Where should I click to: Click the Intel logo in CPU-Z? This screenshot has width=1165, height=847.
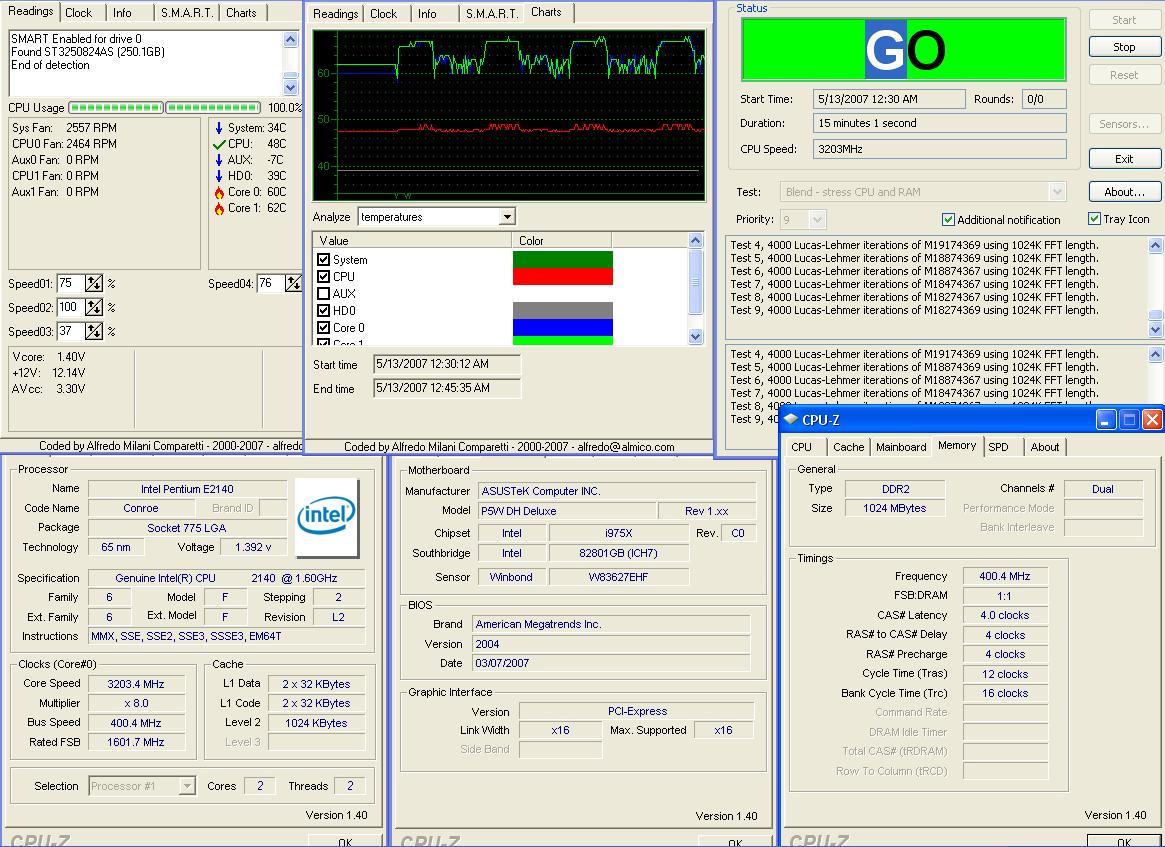328,517
